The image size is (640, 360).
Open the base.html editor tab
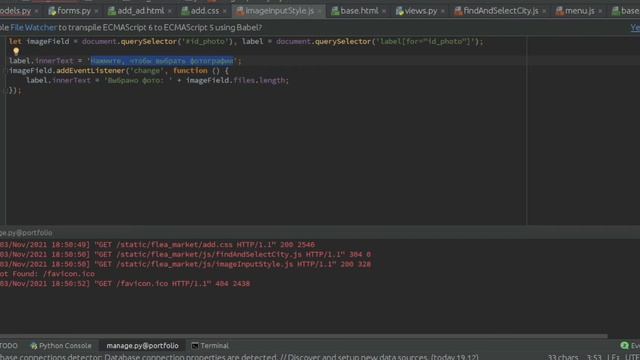pos(359,11)
